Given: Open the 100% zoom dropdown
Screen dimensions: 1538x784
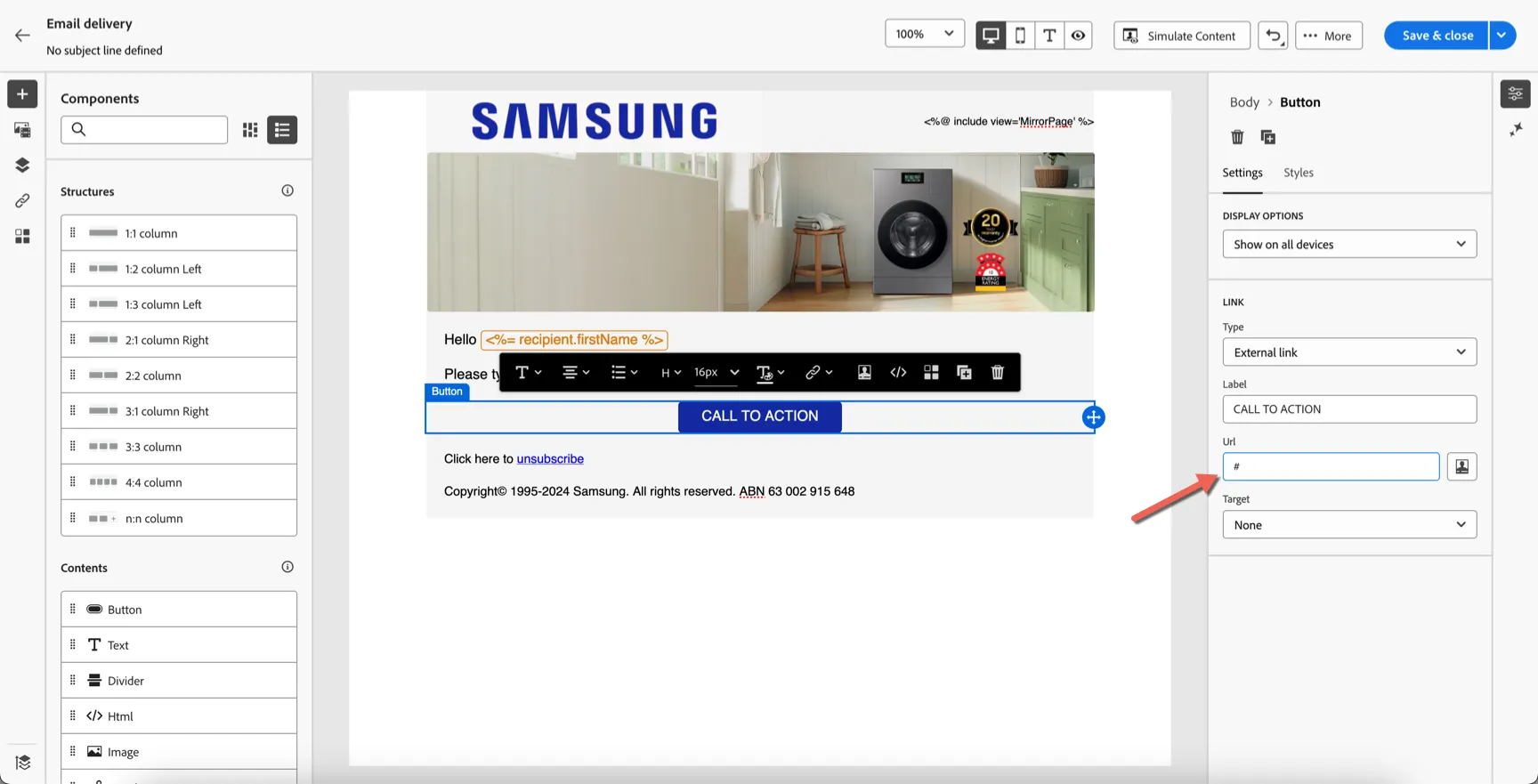Looking at the screenshot, I should tap(925, 34).
